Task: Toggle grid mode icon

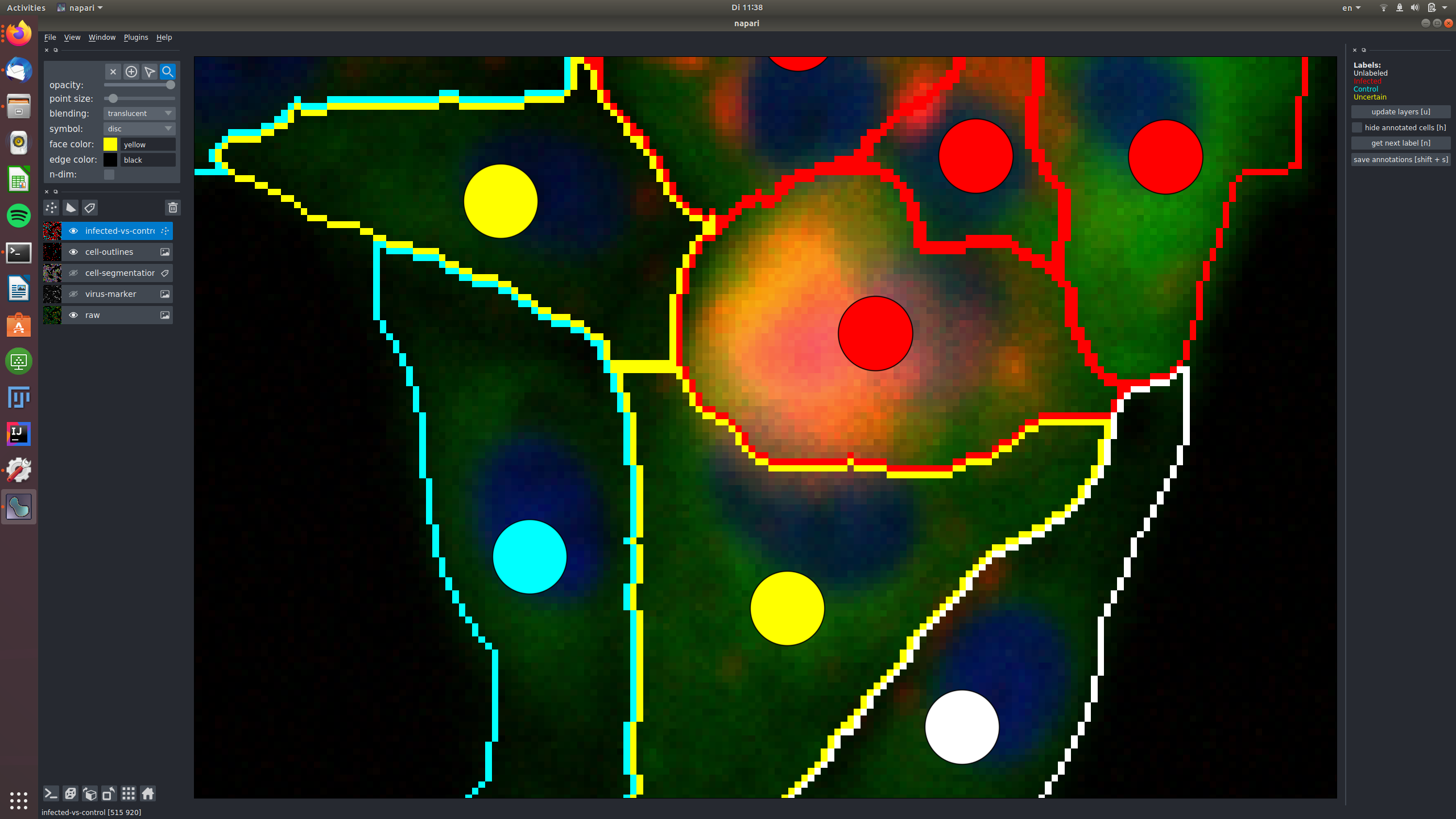Action: point(129,793)
